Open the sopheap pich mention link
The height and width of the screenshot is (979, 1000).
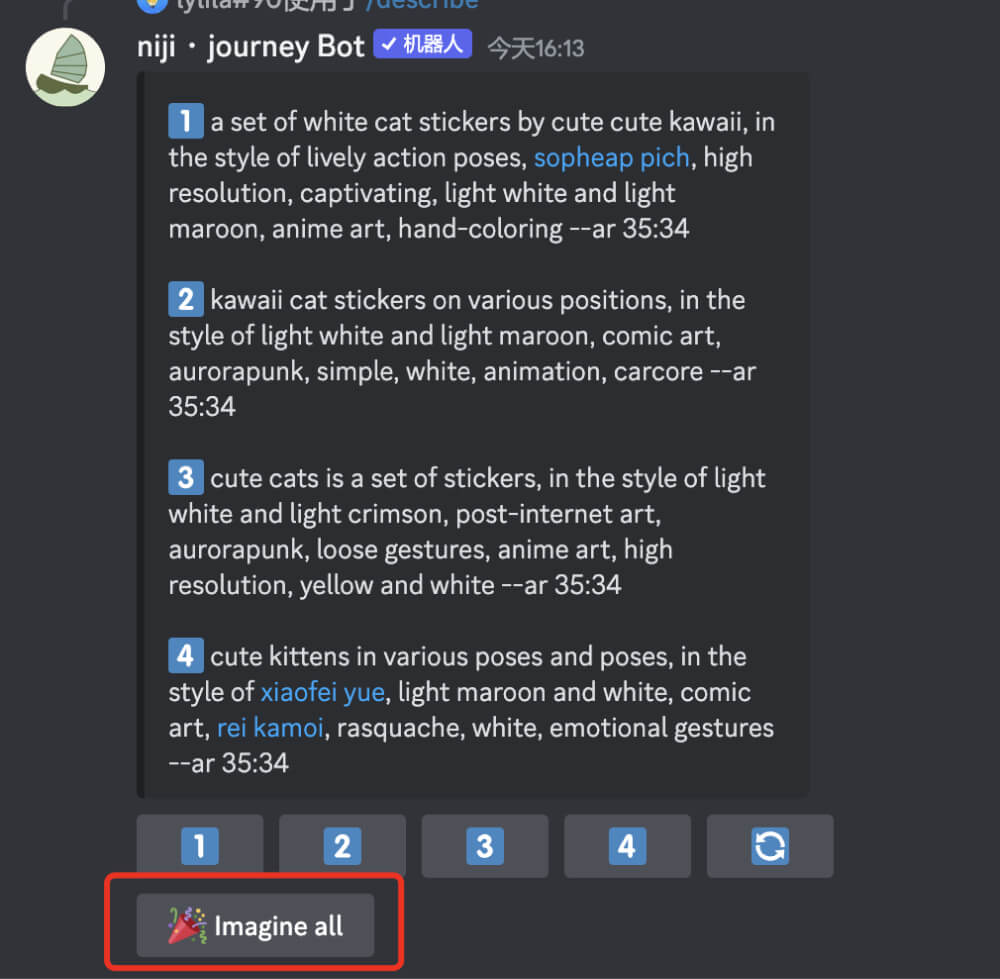pos(611,157)
